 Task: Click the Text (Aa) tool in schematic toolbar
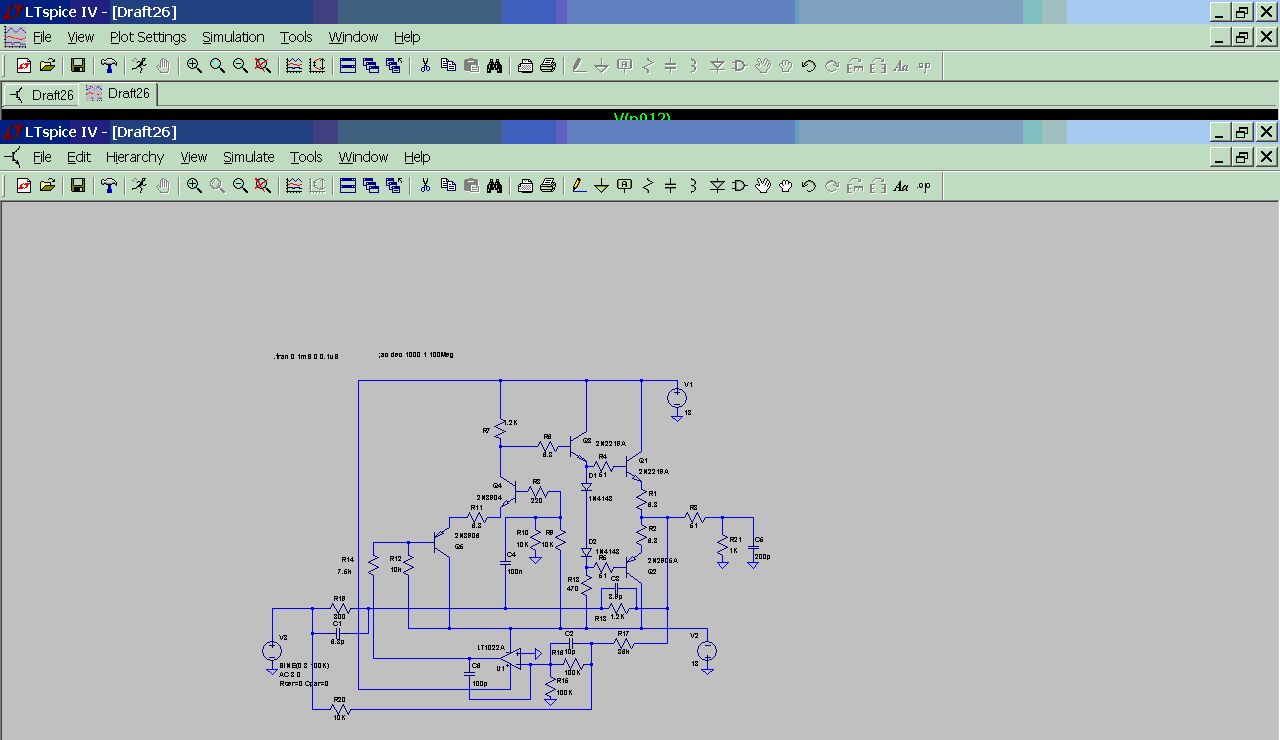pos(900,186)
